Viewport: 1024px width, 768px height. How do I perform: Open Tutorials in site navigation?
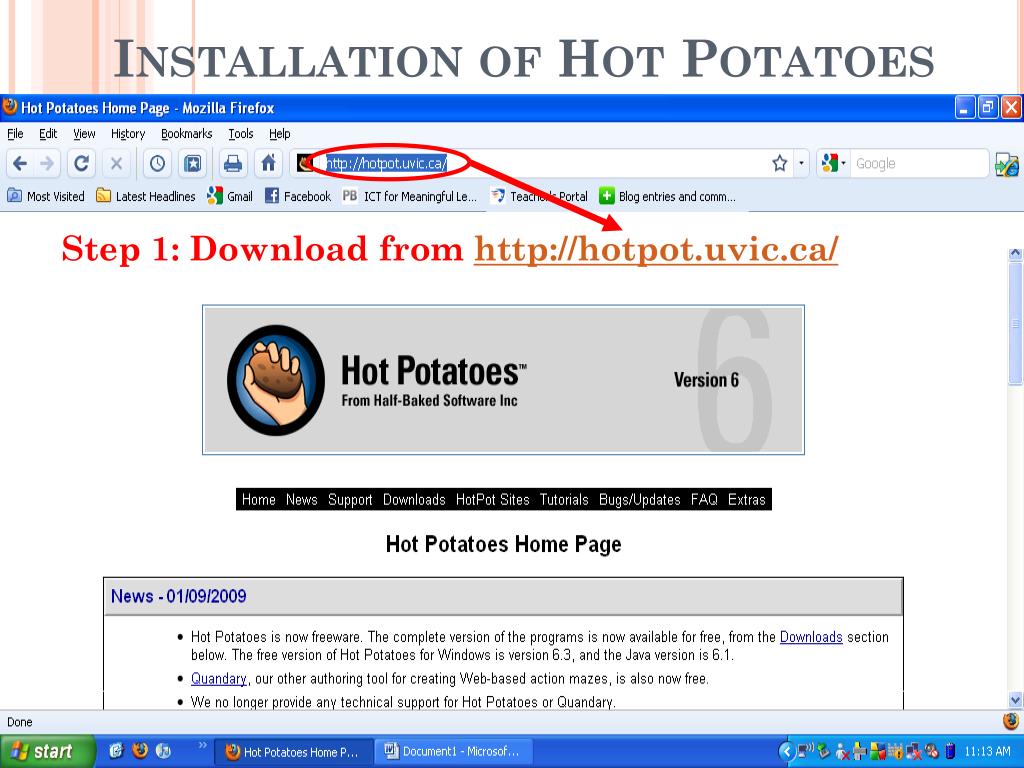(x=564, y=500)
